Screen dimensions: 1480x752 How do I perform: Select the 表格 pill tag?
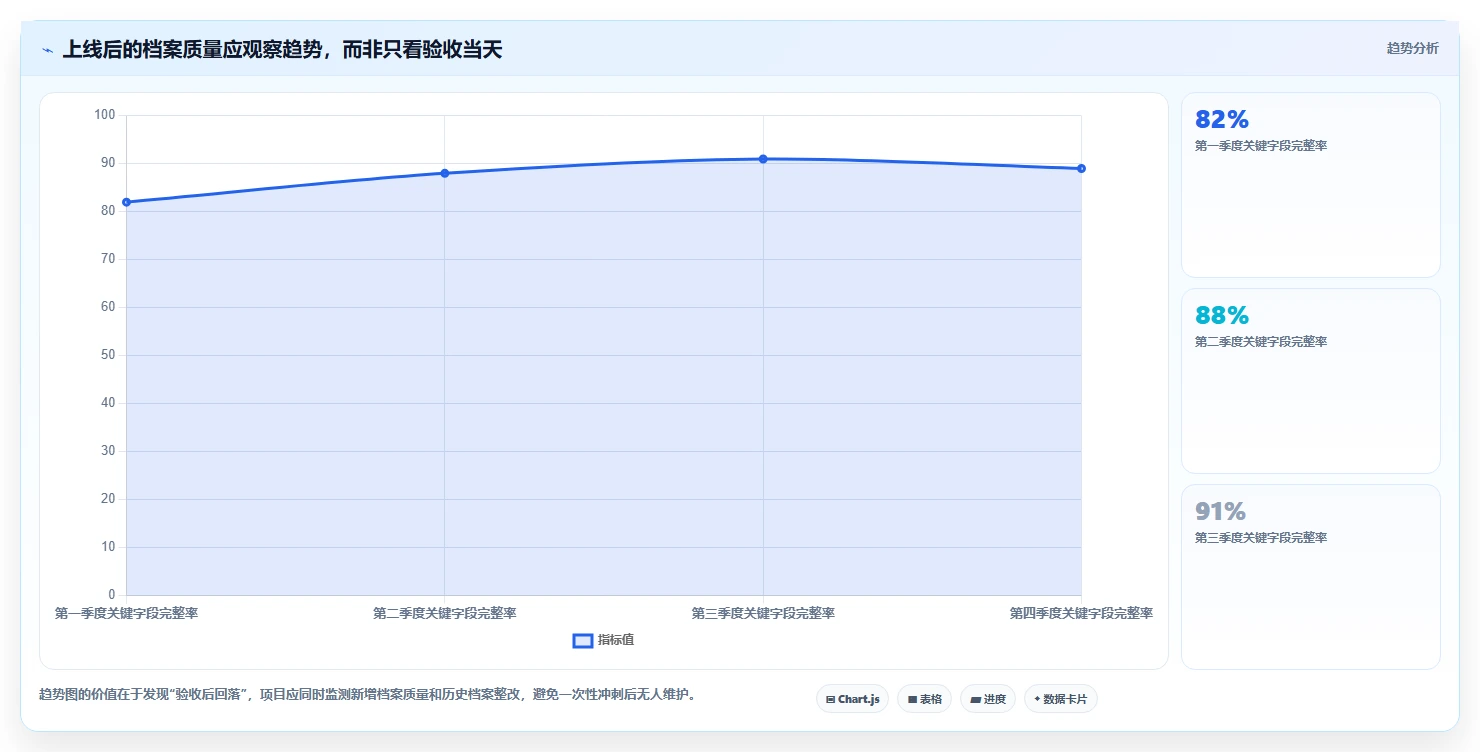click(924, 699)
